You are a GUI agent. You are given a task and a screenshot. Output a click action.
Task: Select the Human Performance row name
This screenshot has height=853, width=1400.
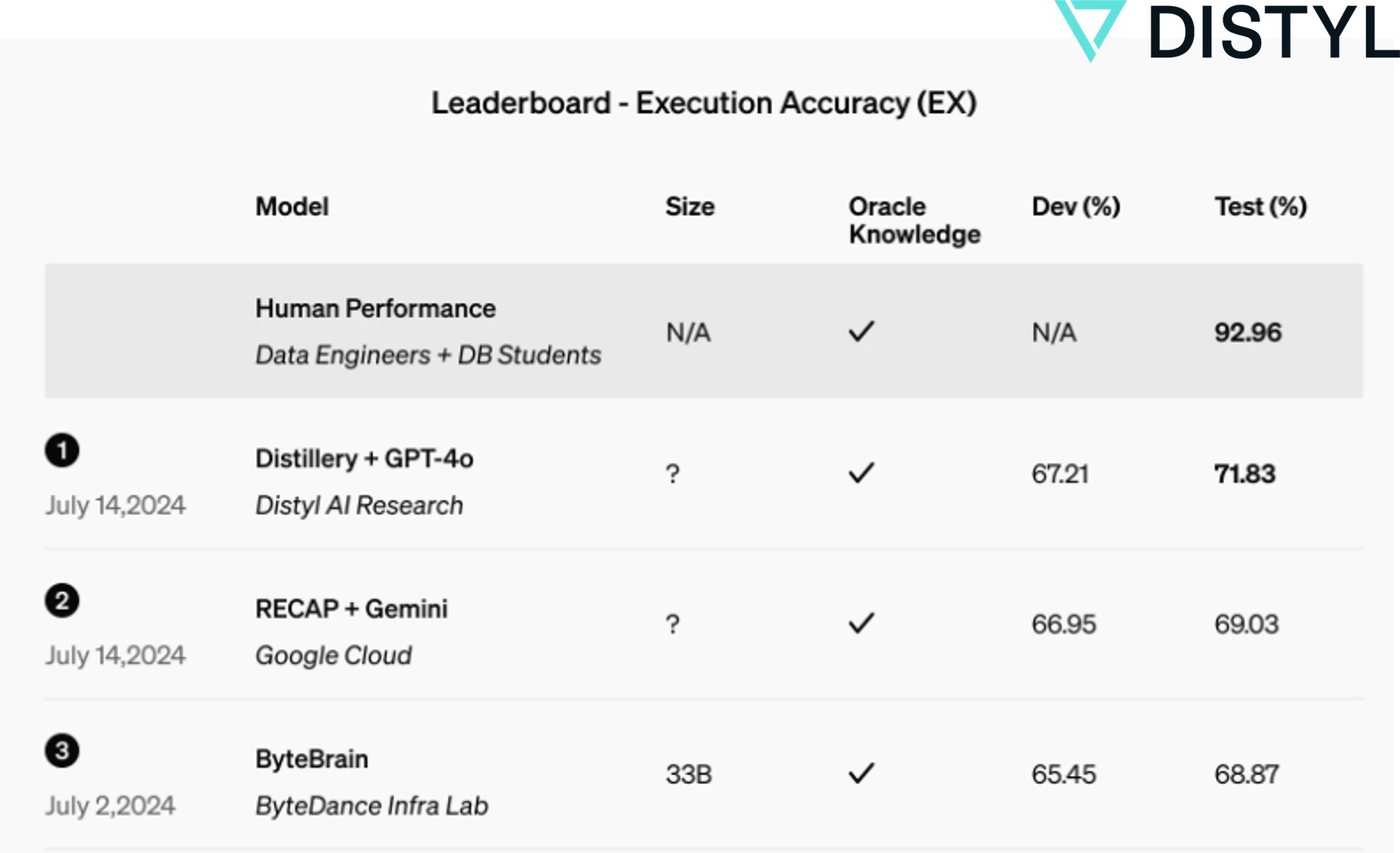point(375,308)
